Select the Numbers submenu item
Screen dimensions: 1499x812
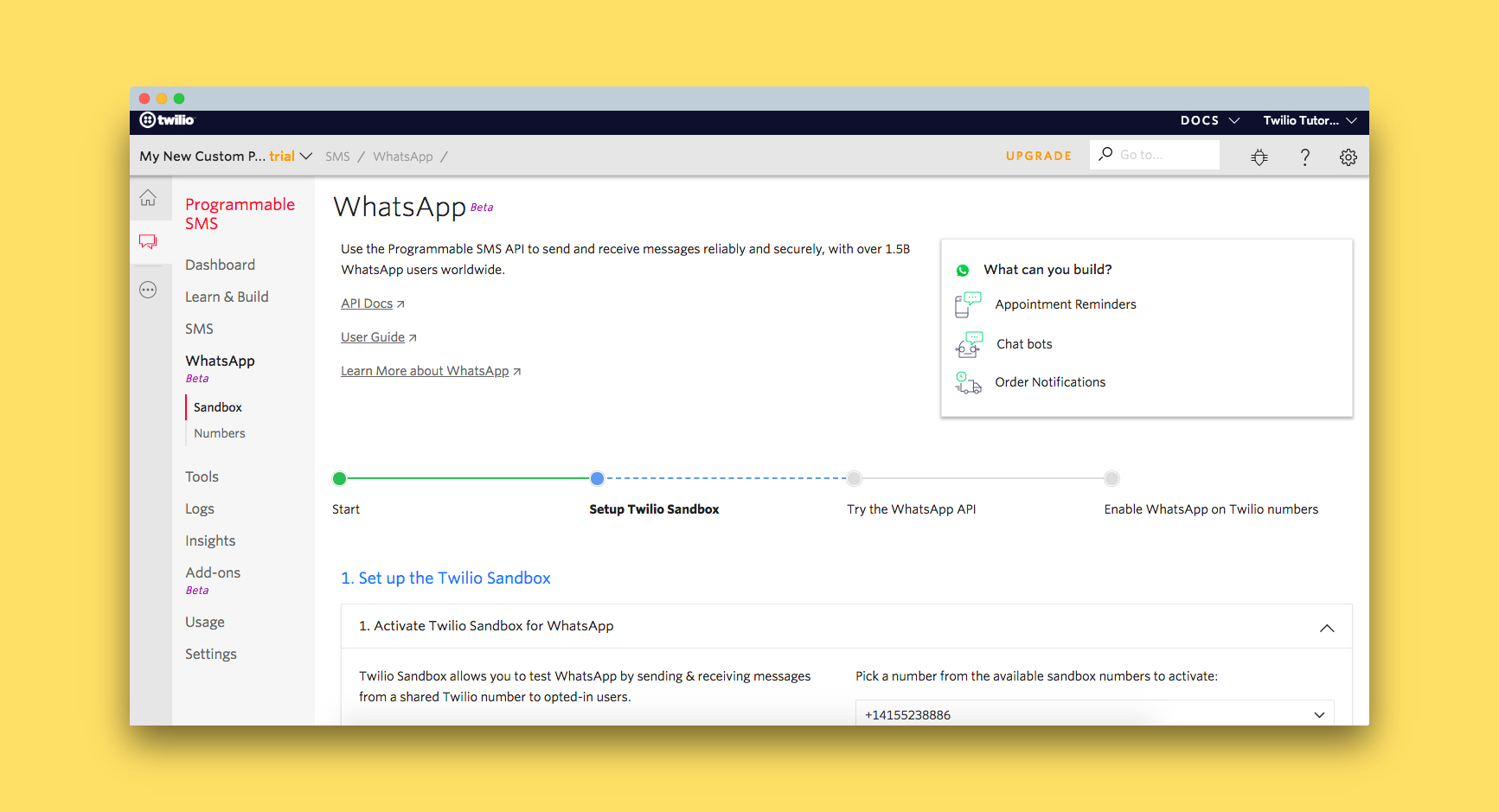click(x=220, y=433)
